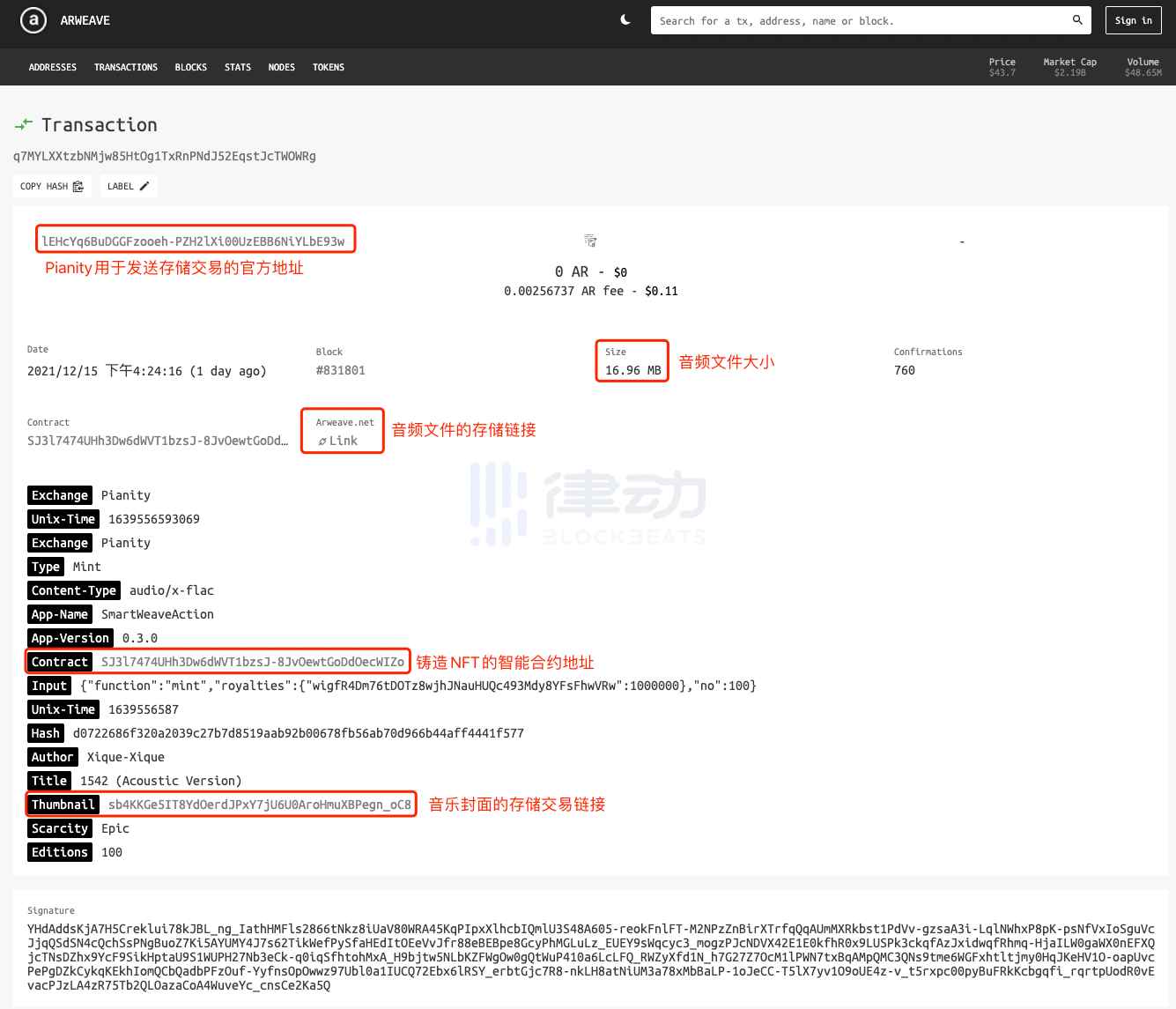
Task: Click App-Name value SmartWeaveAction
Action: coord(158,614)
